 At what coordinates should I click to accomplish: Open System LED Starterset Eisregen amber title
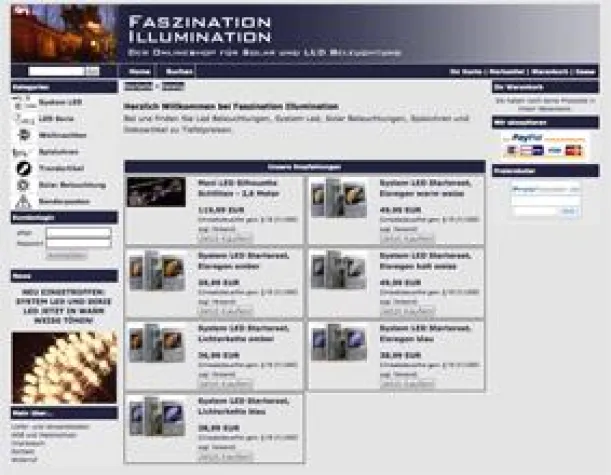tap(244, 261)
